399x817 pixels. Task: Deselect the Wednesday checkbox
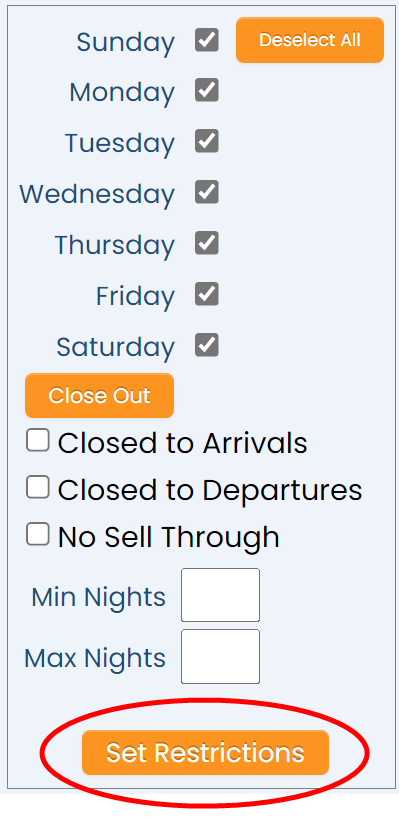point(207,193)
